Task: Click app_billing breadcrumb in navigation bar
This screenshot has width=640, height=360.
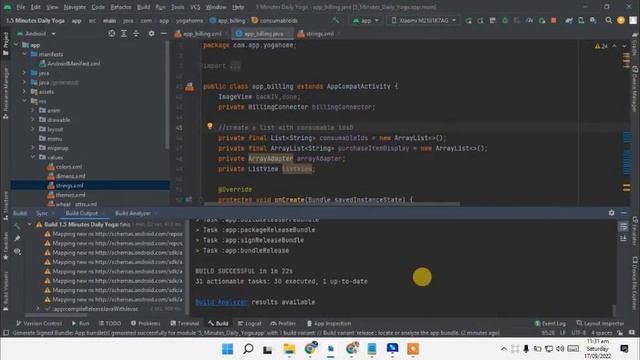Action: pyautogui.click(x=227, y=20)
